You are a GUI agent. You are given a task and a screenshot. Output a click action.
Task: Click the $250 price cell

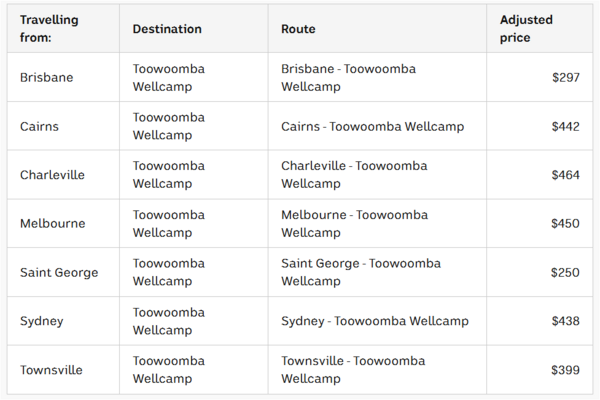565,273
